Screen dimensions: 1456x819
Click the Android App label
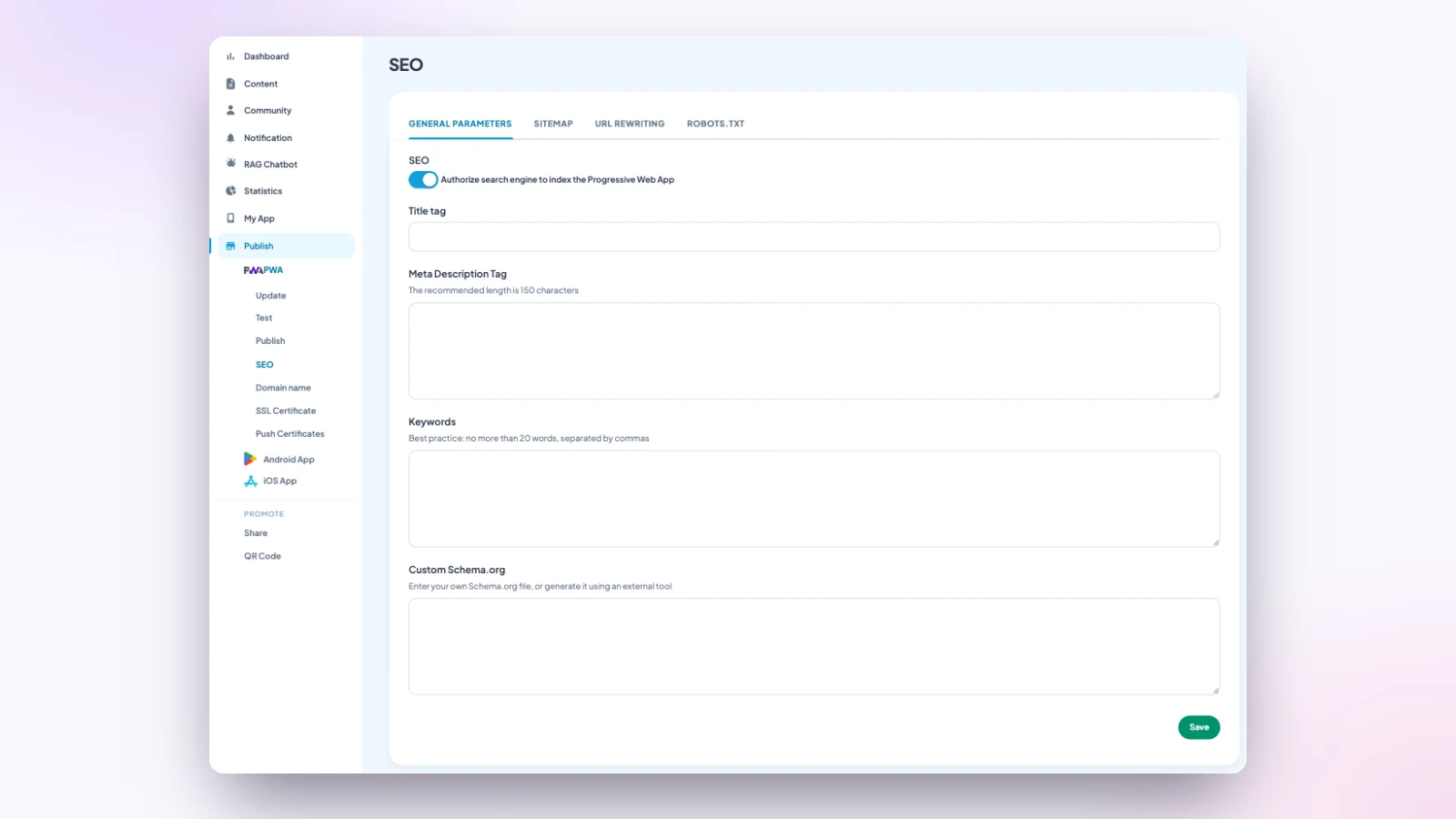[x=288, y=460]
